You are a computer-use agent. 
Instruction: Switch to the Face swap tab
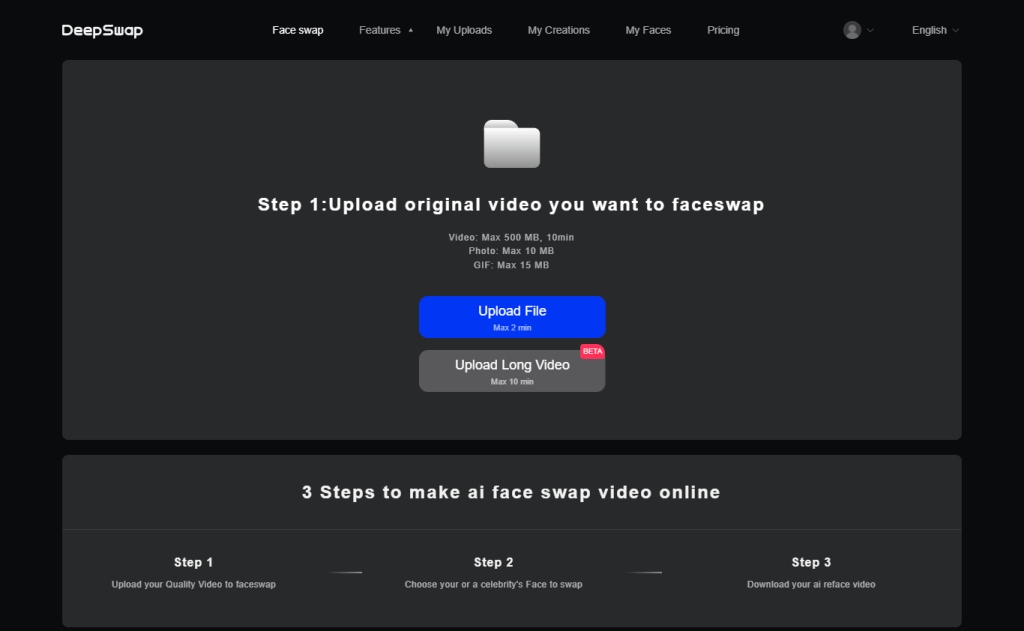(297, 30)
